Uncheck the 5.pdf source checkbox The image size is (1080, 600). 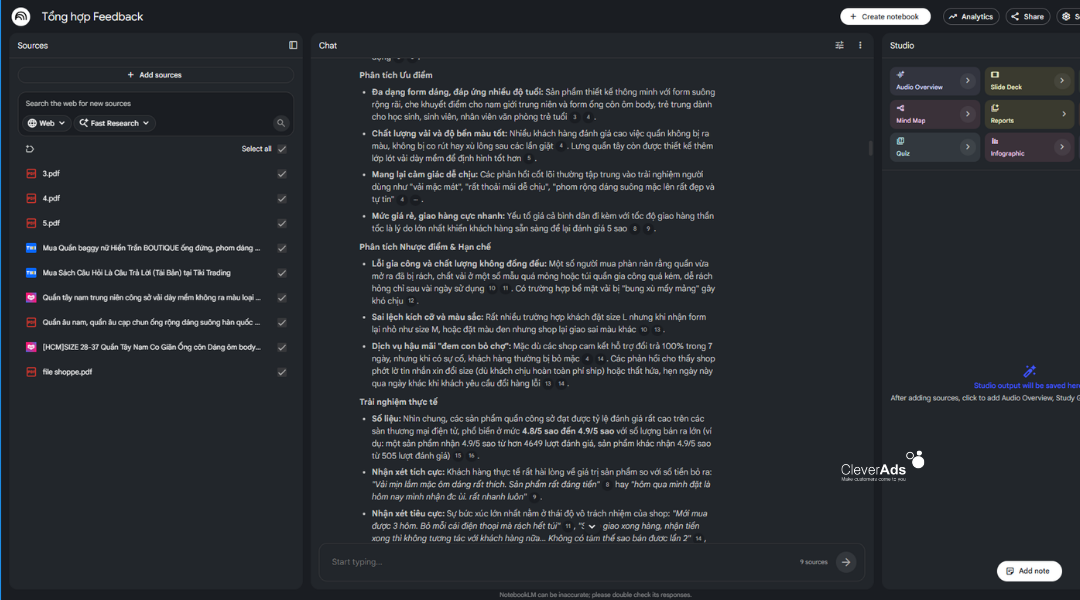[282, 223]
